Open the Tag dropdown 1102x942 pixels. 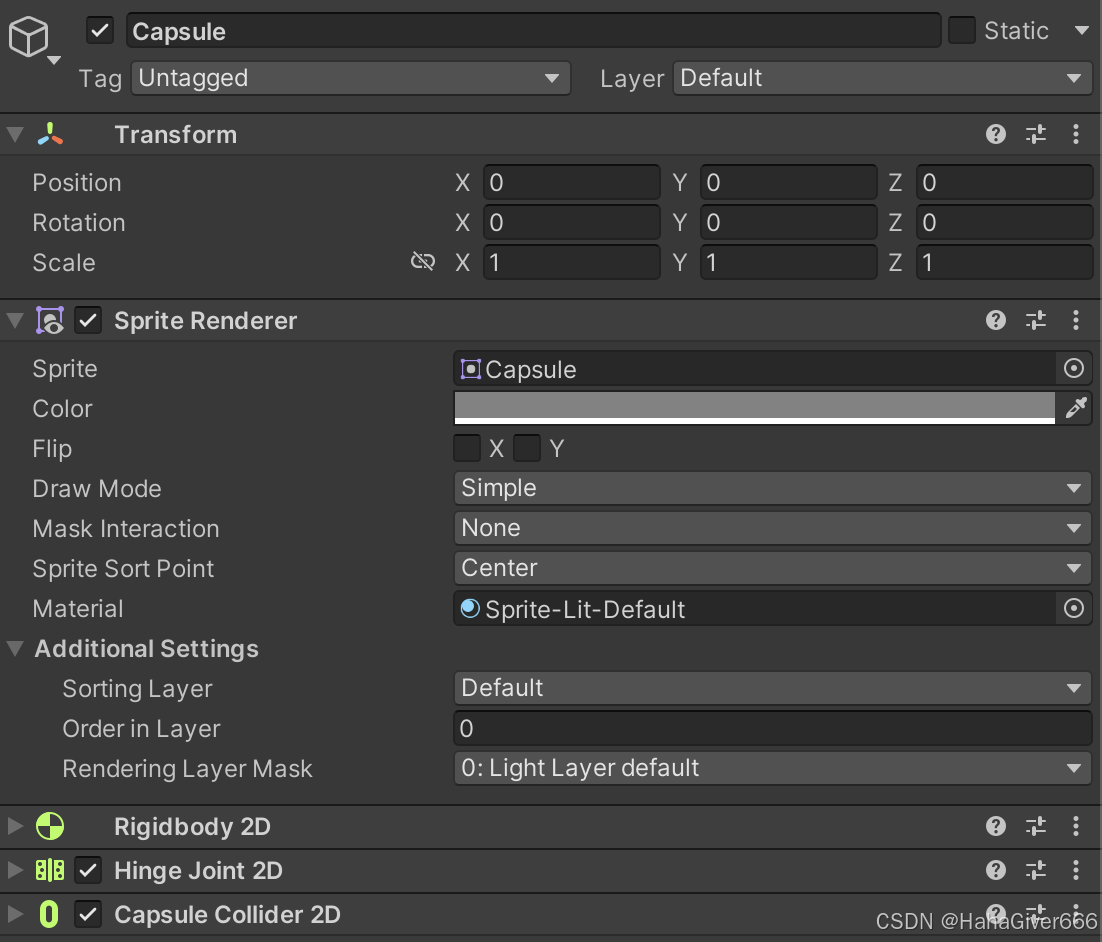click(350, 78)
